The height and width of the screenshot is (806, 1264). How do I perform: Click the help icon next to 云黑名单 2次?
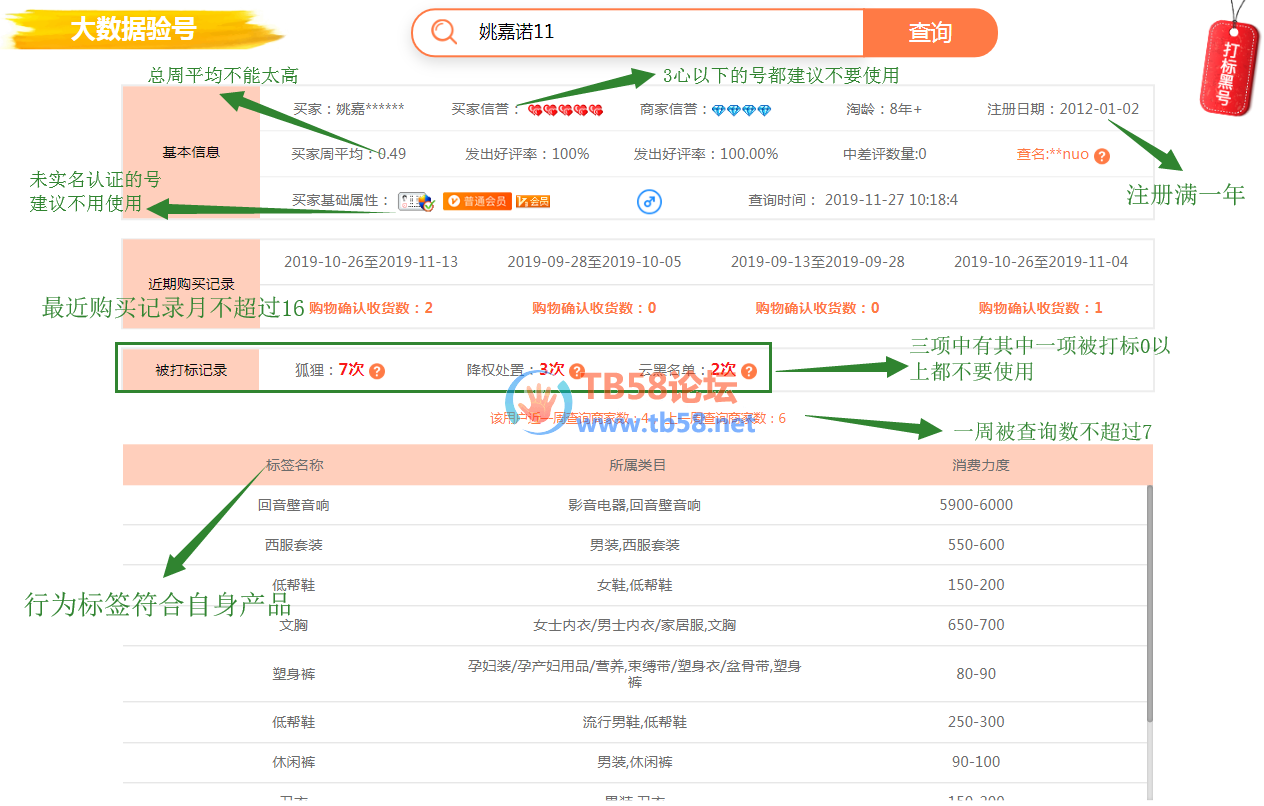(x=749, y=371)
